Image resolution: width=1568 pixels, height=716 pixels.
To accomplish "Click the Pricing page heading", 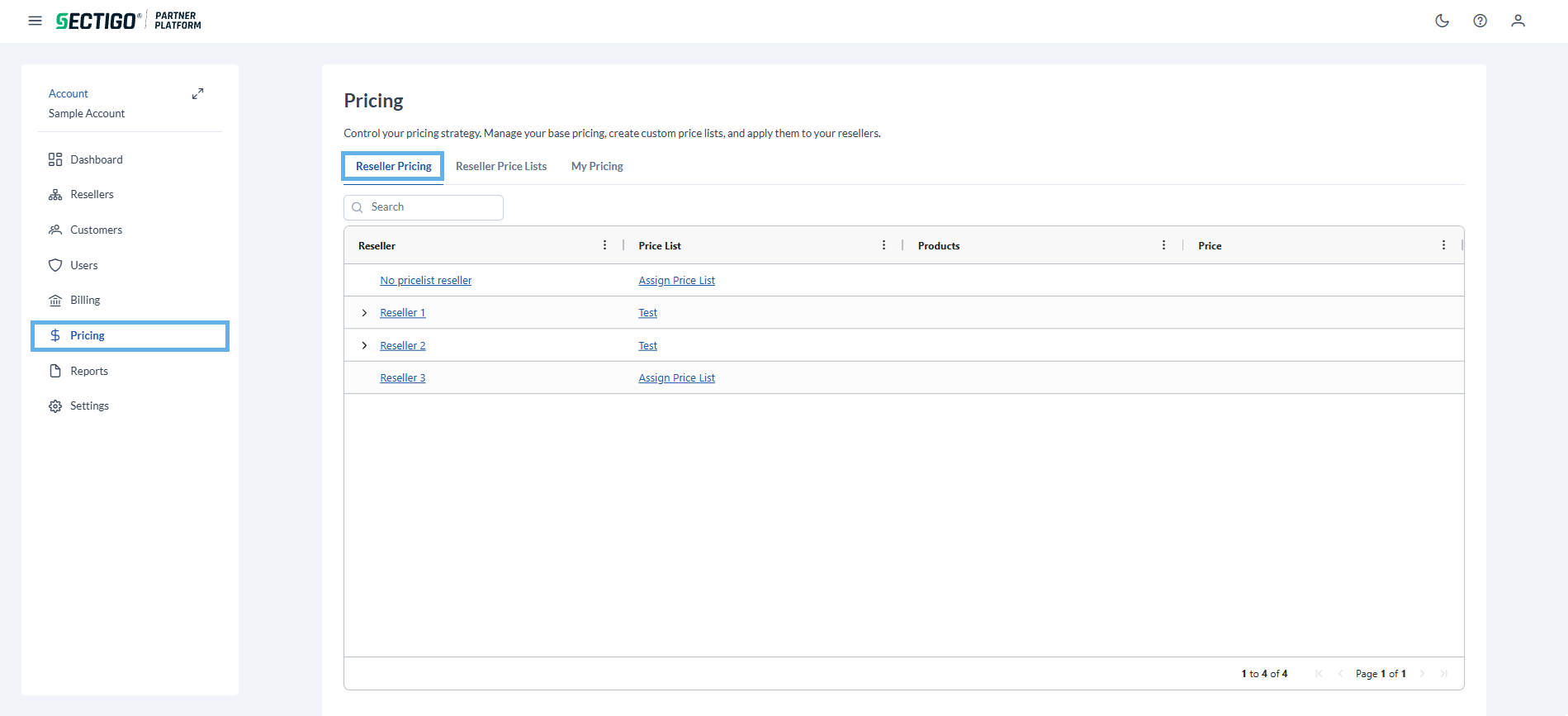I will click(x=373, y=101).
